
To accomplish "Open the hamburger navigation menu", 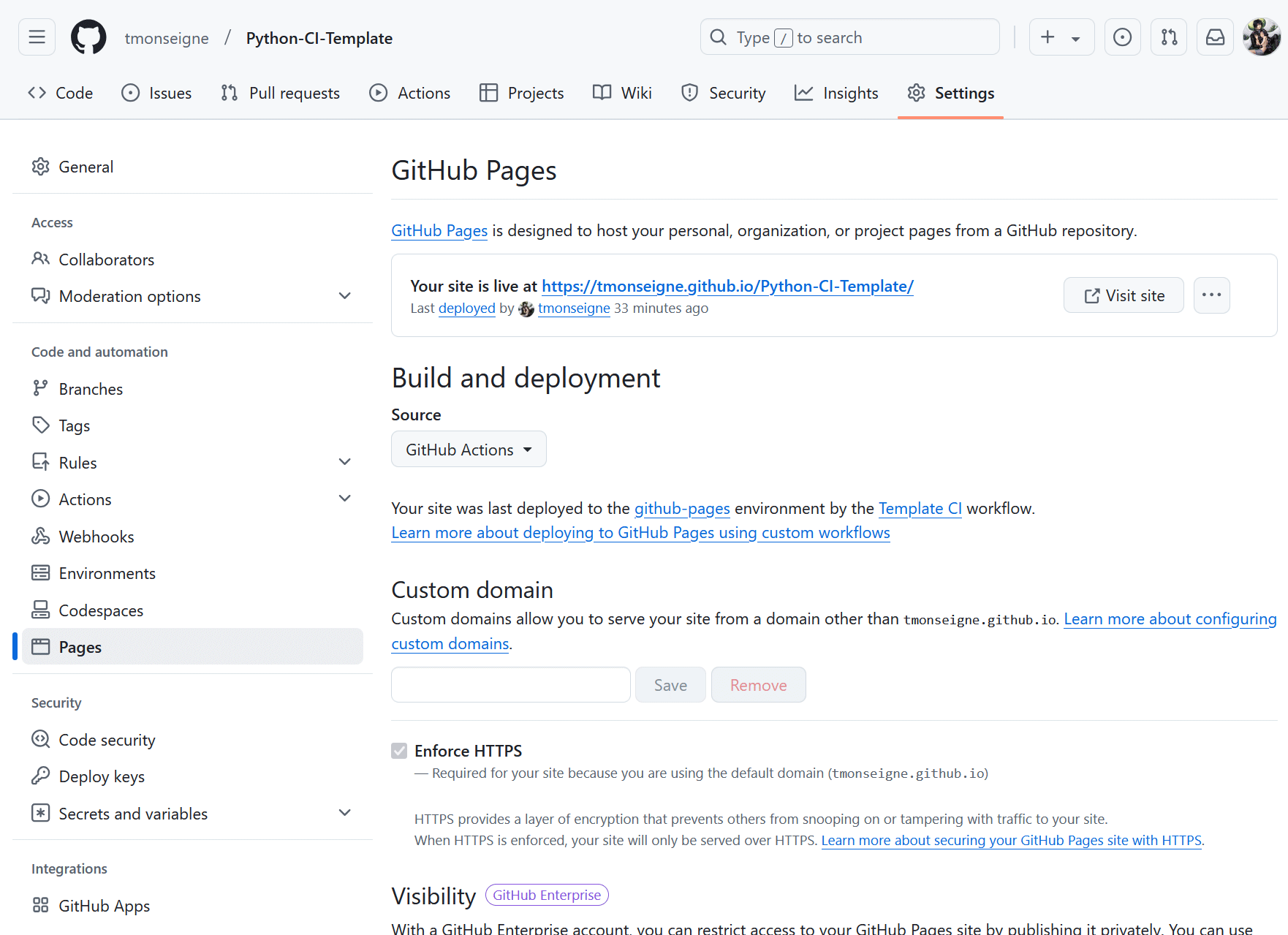I will (37, 37).
